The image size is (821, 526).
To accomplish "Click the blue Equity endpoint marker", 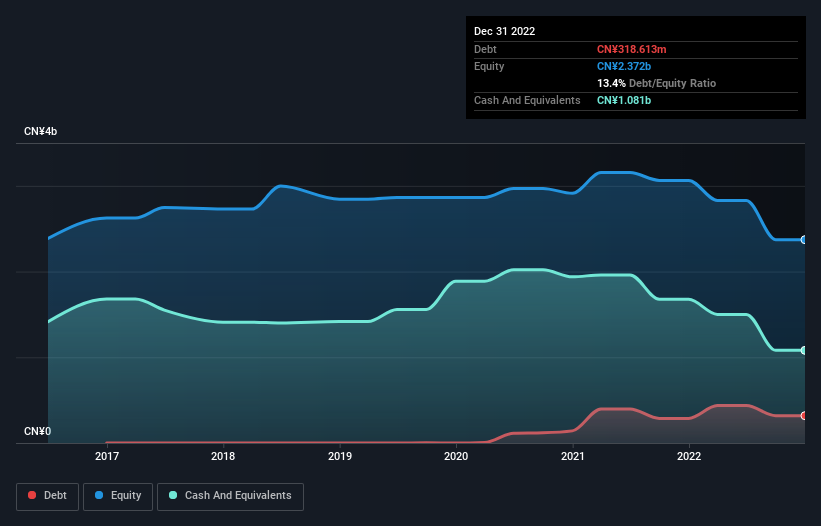I will tap(804, 240).
